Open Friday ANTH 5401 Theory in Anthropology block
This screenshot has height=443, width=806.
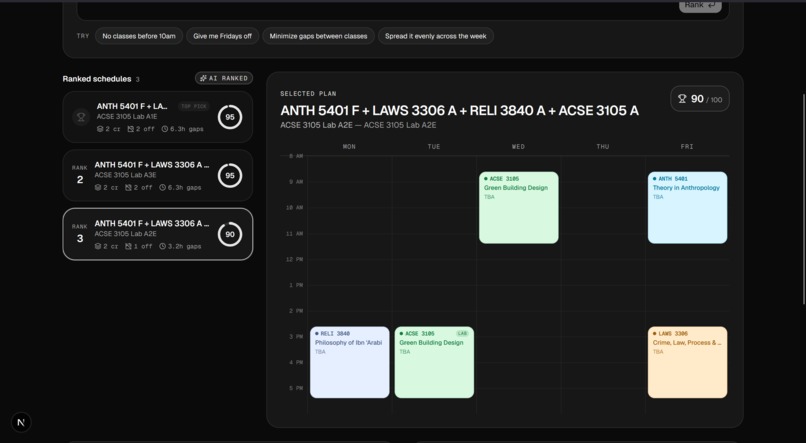[687, 208]
